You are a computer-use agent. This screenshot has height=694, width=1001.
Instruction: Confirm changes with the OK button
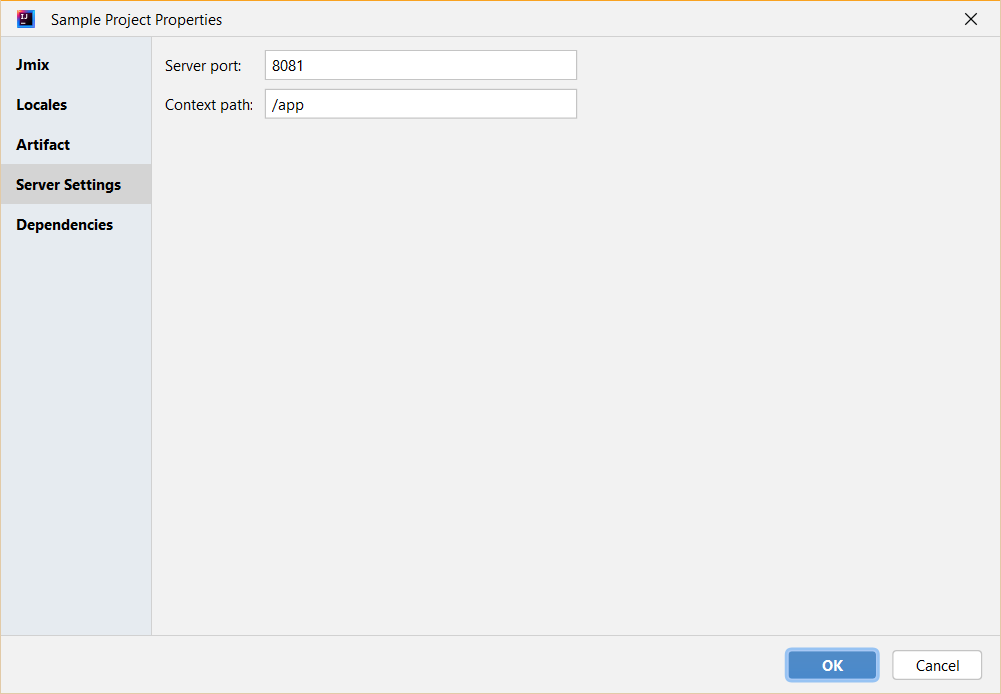point(832,665)
